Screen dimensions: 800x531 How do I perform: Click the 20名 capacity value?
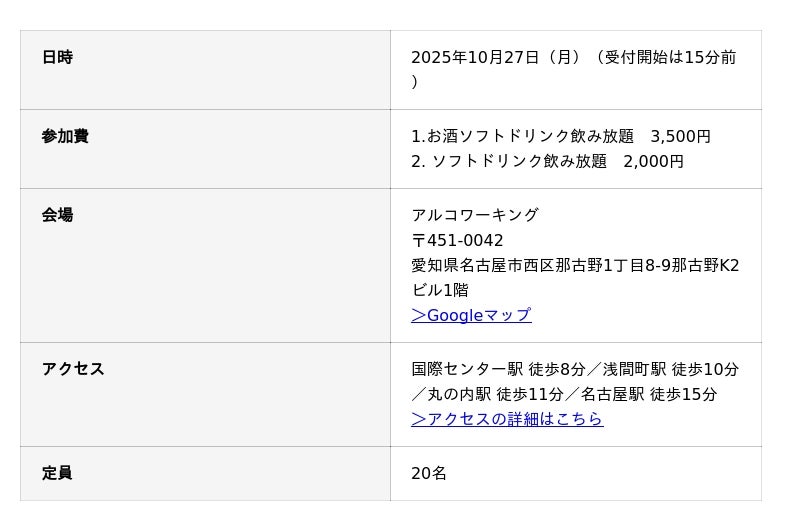click(429, 474)
